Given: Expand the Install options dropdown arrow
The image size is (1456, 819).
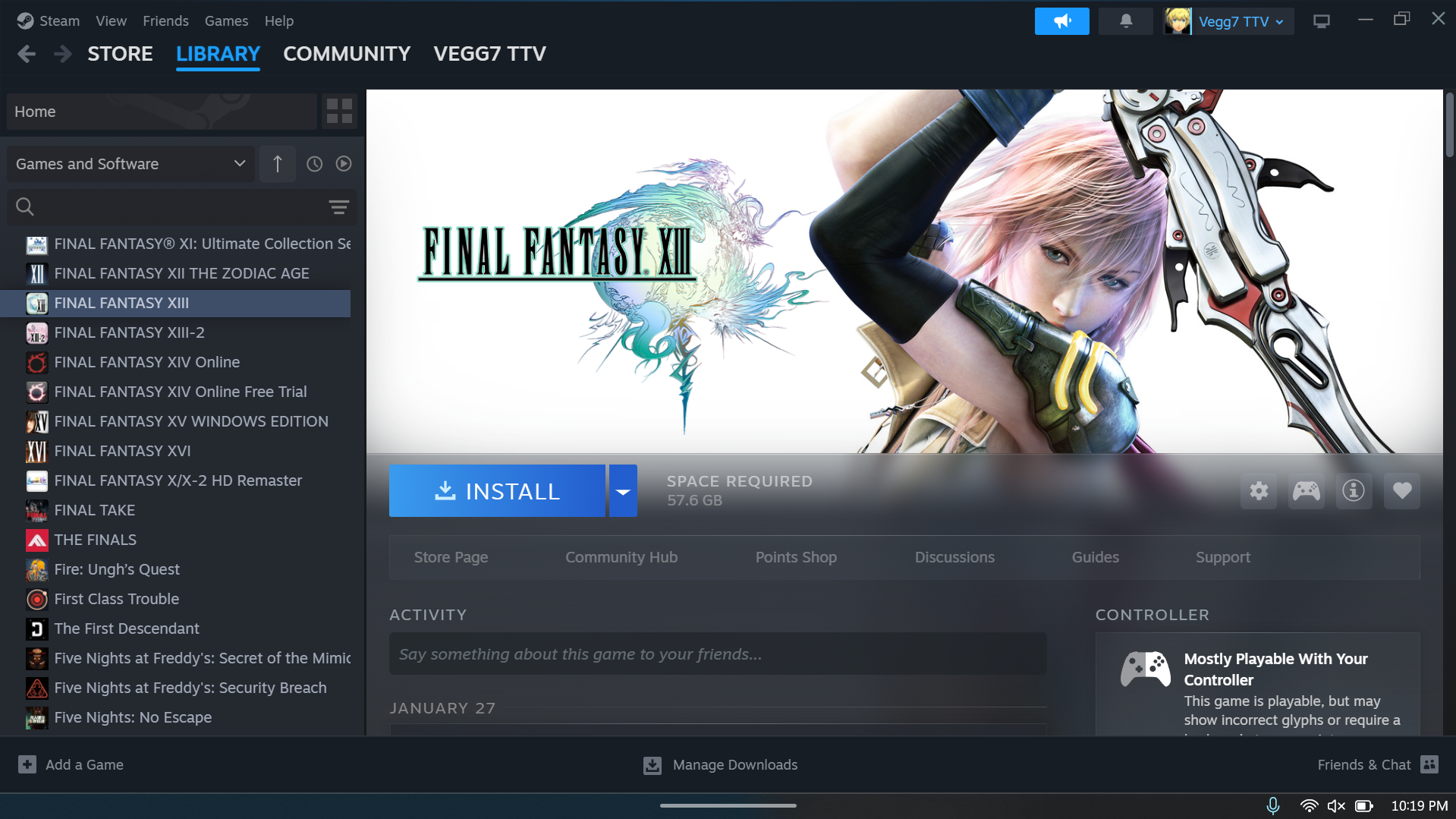Looking at the screenshot, I should point(623,491).
